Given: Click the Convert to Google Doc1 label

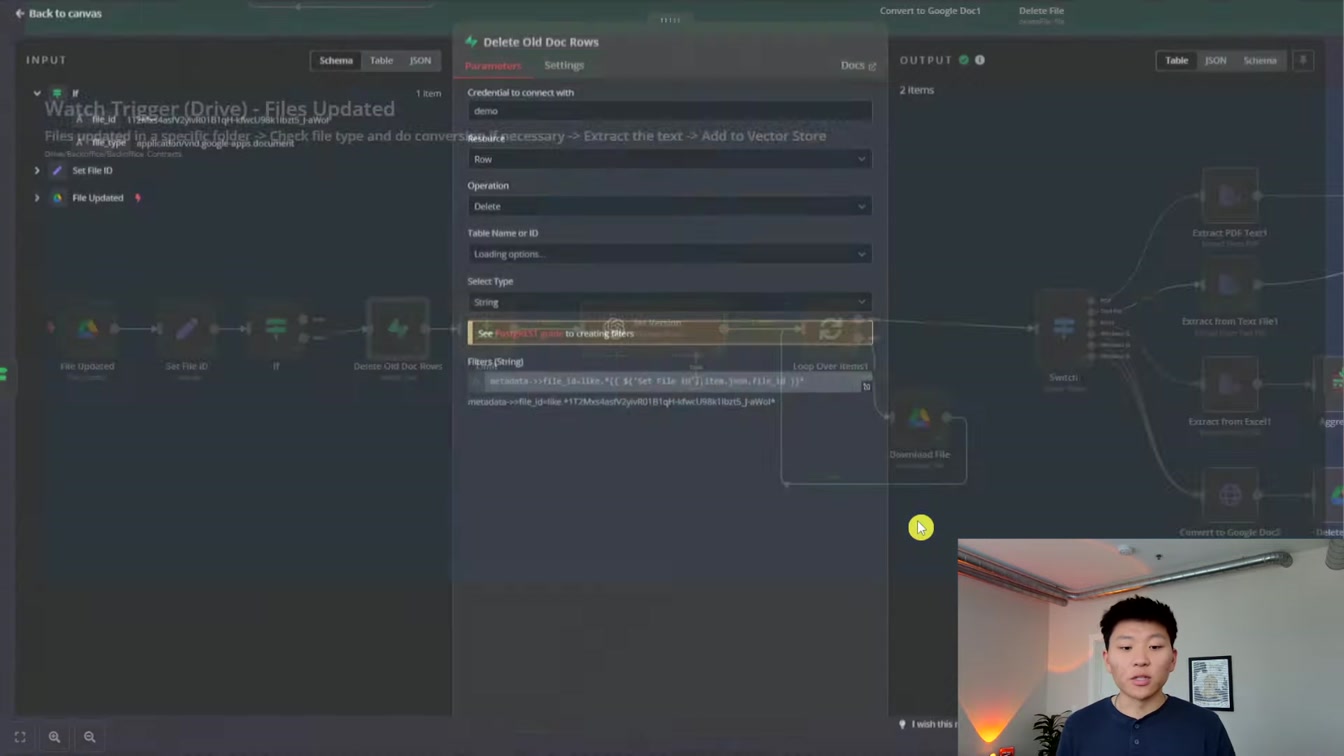Looking at the screenshot, I should [930, 11].
